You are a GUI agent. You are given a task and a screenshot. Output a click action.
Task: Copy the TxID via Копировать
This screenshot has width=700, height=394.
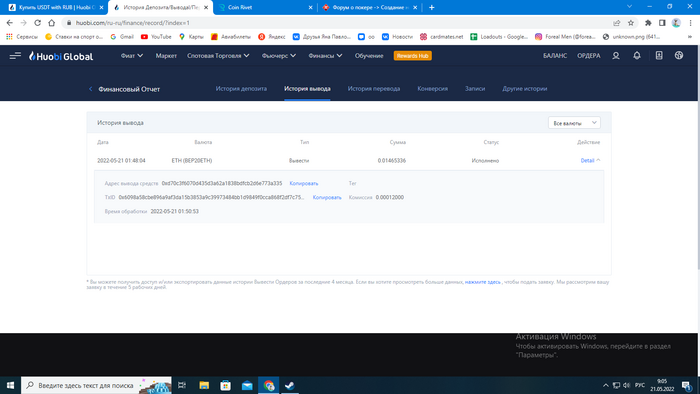click(327, 197)
